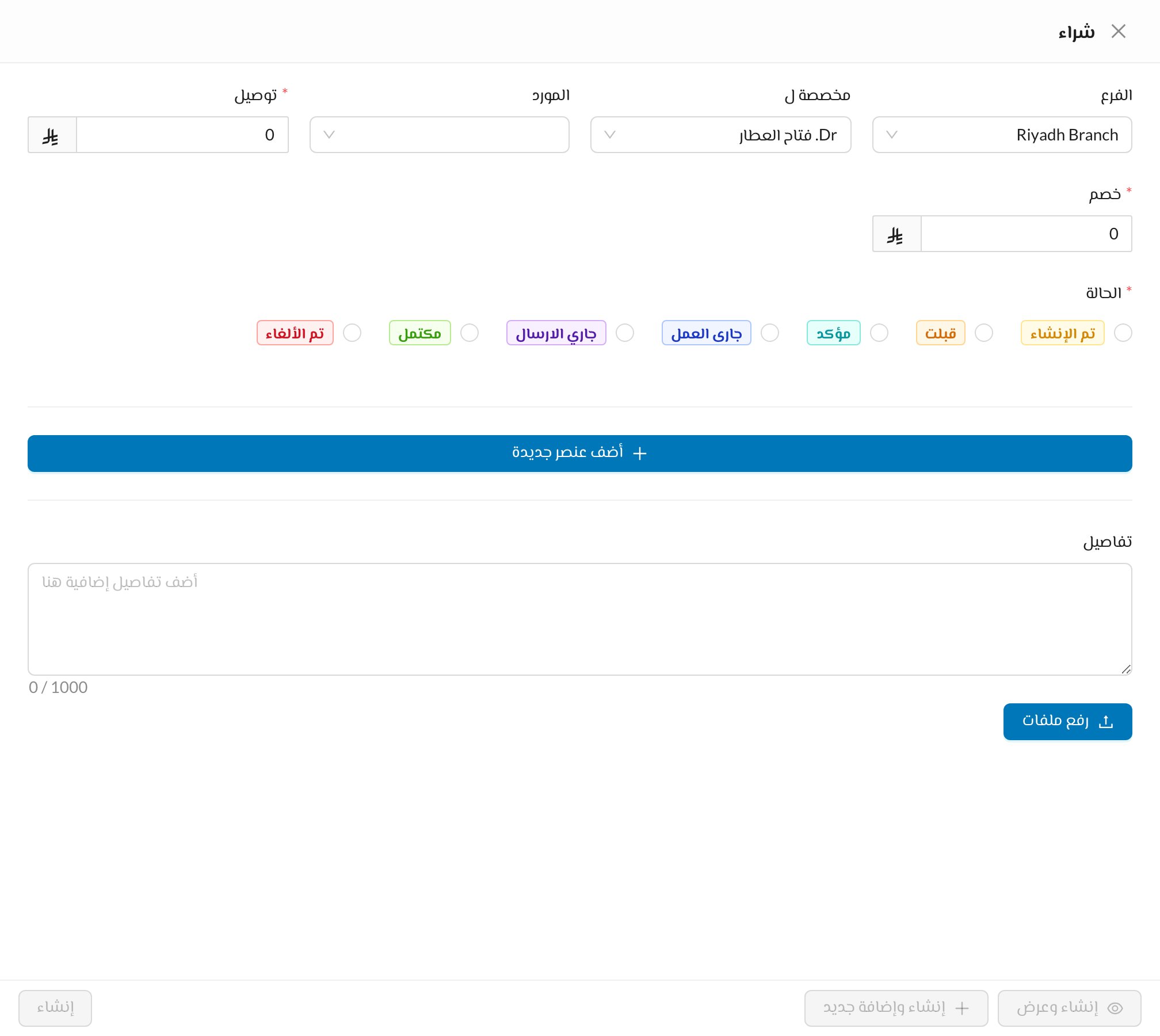Open the الفرع dropdown showing Riyadh Branch
This screenshot has height=1036, width=1160.
pyautogui.click(x=1002, y=135)
